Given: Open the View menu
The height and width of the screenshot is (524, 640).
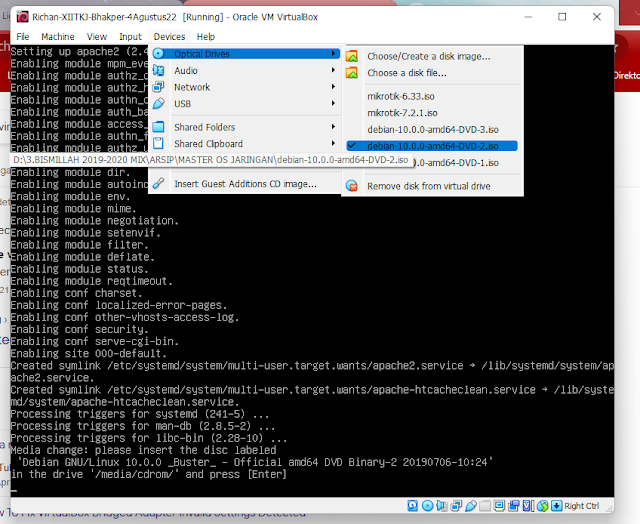Looking at the screenshot, I should pyautogui.click(x=97, y=37).
